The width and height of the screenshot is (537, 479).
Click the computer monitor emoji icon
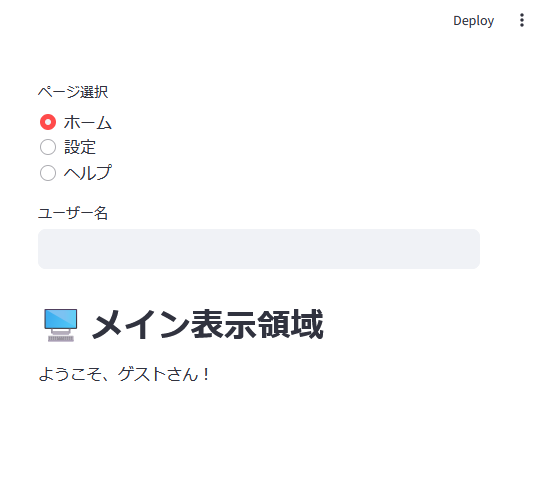[61, 325]
